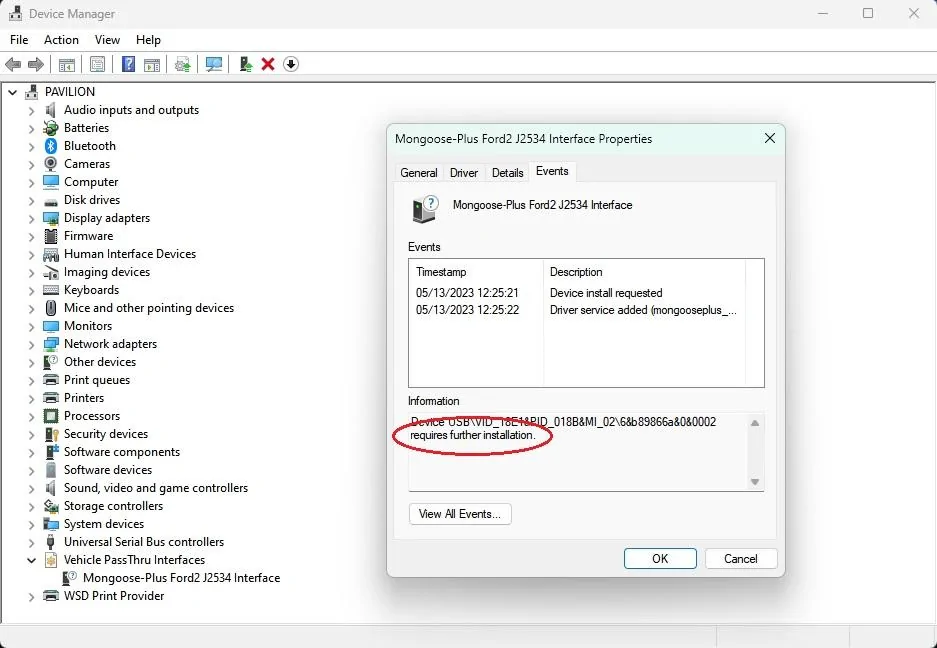Select the Printers tree item
937x648 pixels.
(84, 398)
